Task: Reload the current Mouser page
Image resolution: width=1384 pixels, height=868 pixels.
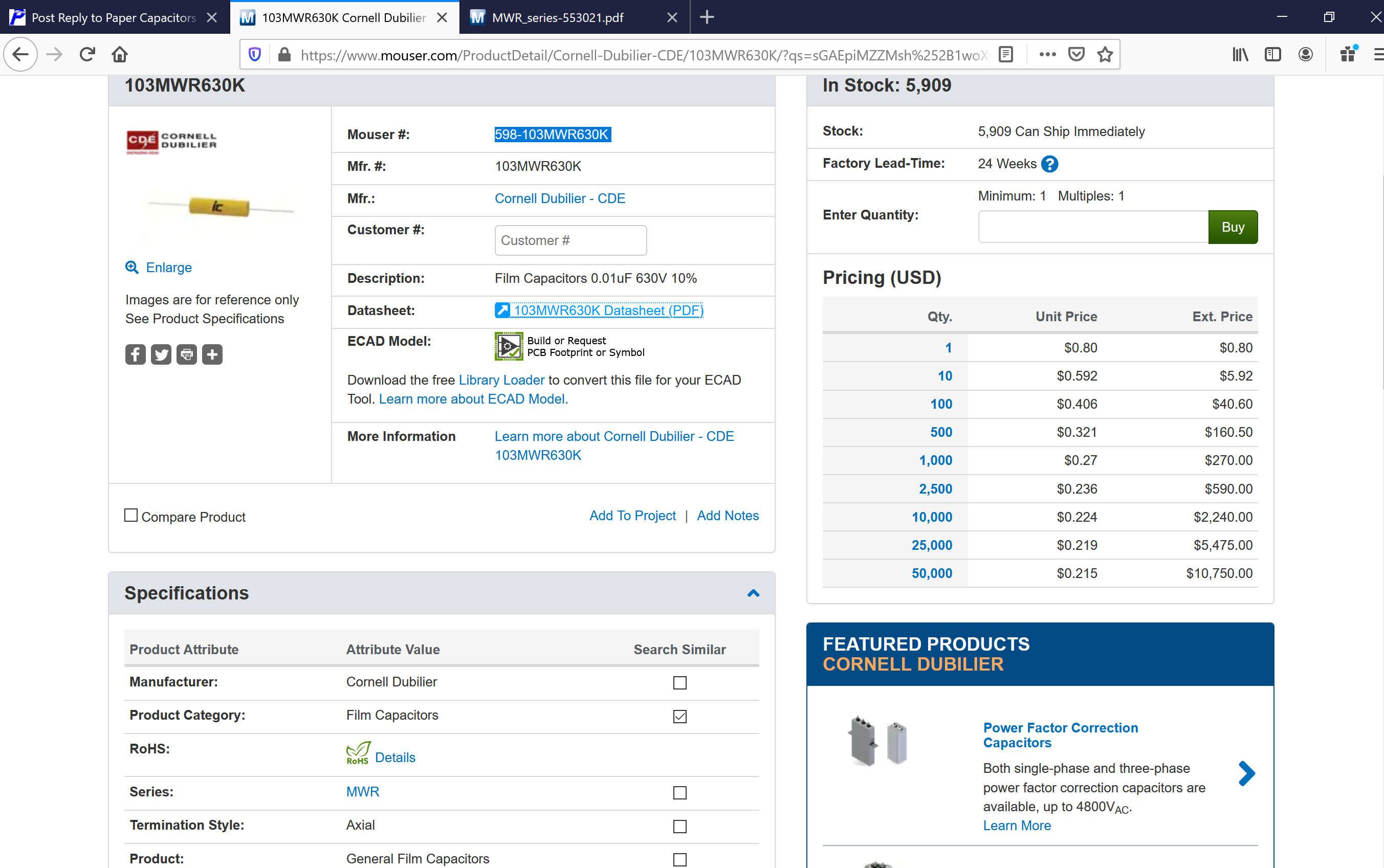Action: click(87, 55)
